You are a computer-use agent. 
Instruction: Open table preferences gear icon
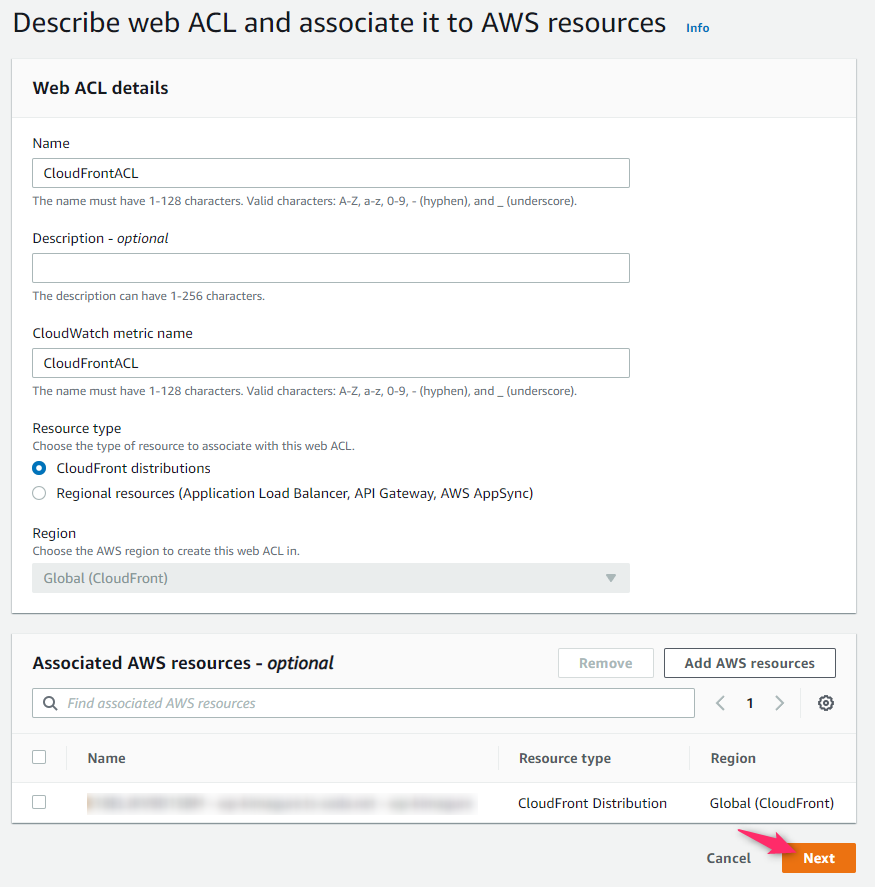(x=825, y=703)
